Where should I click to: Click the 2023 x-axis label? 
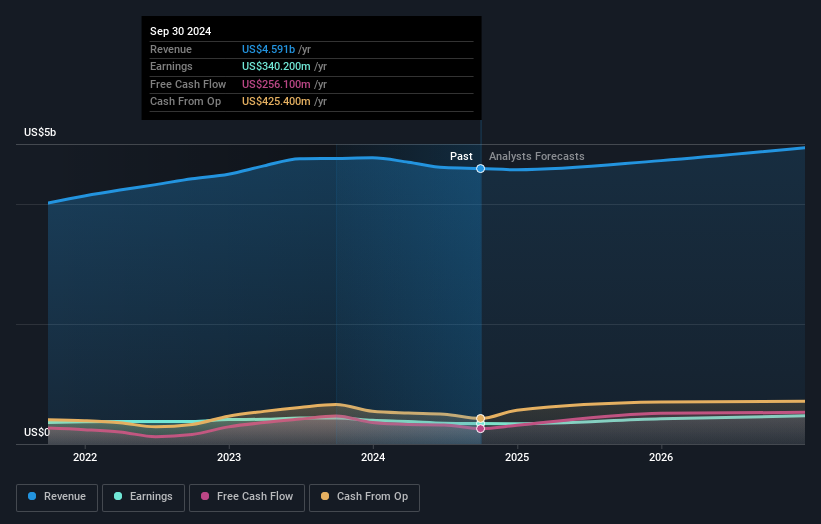[229, 457]
